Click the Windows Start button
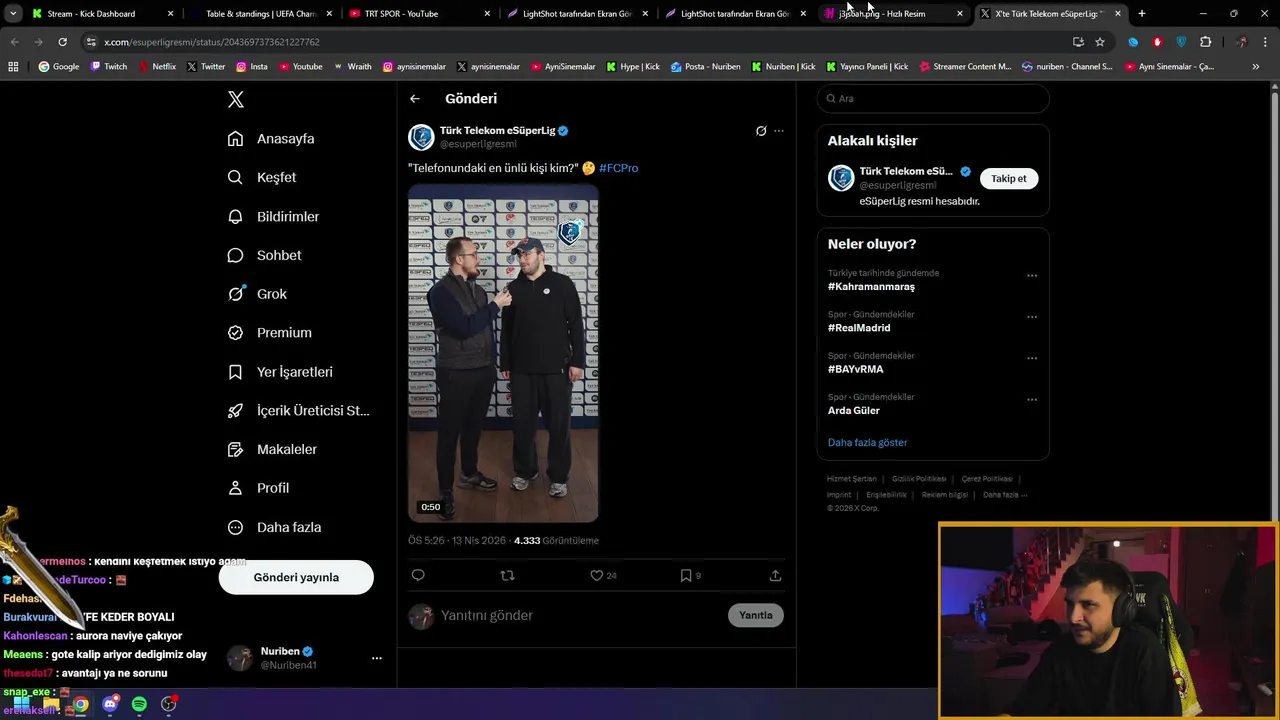 [21, 704]
